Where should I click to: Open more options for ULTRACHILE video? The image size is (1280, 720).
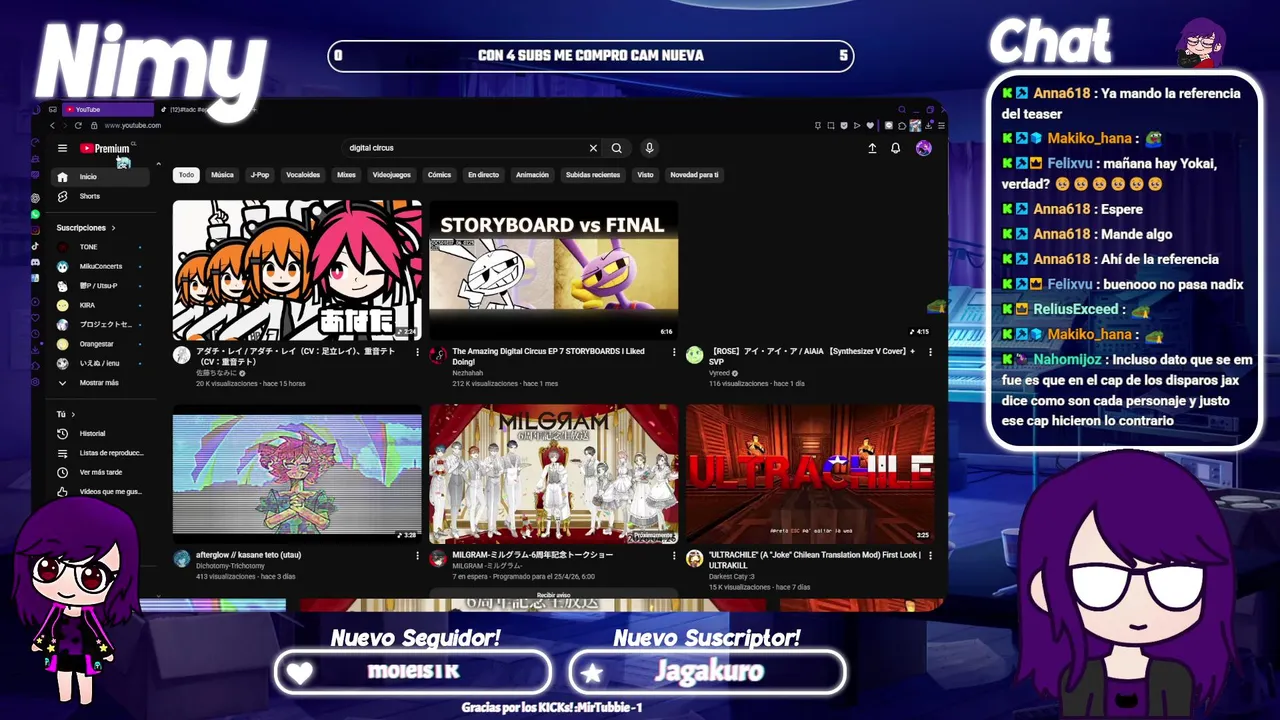click(931, 555)
